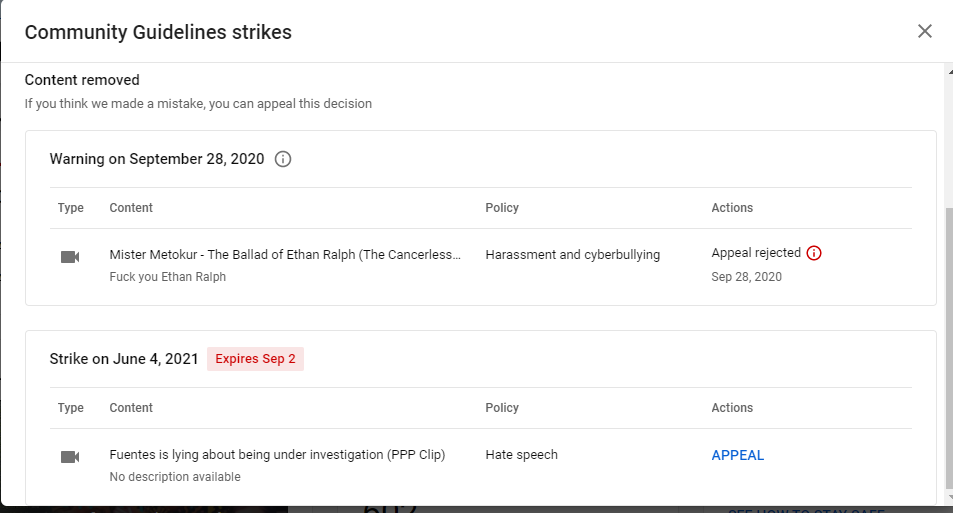Appeal the Hate speech strike

pos(737,455)
